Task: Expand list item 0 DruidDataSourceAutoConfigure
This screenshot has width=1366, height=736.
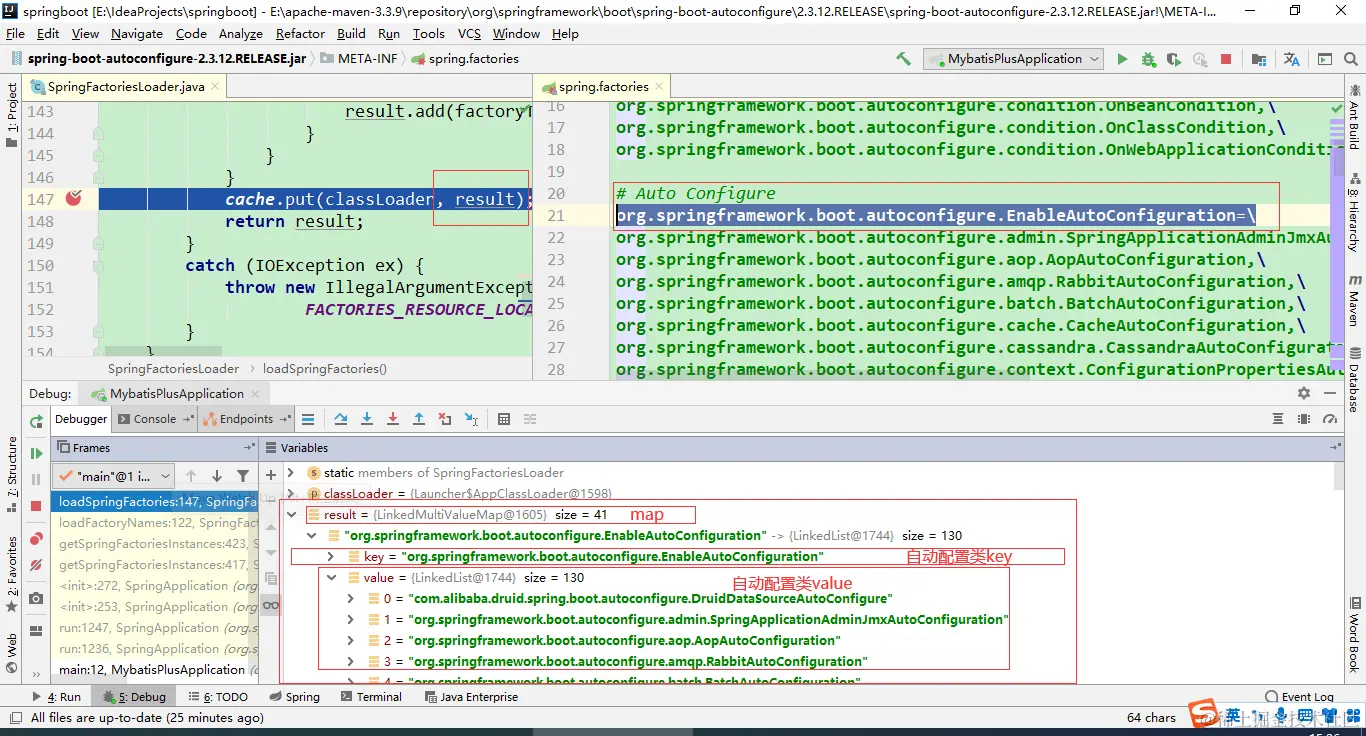Action: (350, 599)
